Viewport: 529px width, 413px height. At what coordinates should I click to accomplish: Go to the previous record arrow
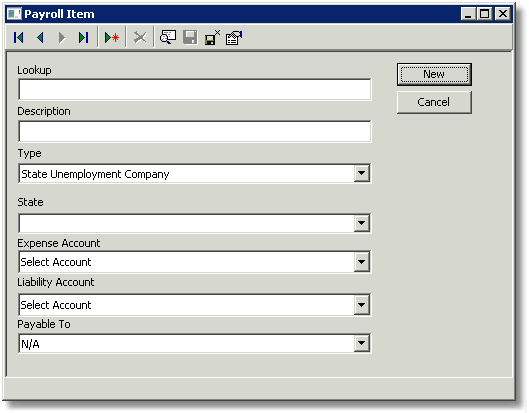pos(40,37)
